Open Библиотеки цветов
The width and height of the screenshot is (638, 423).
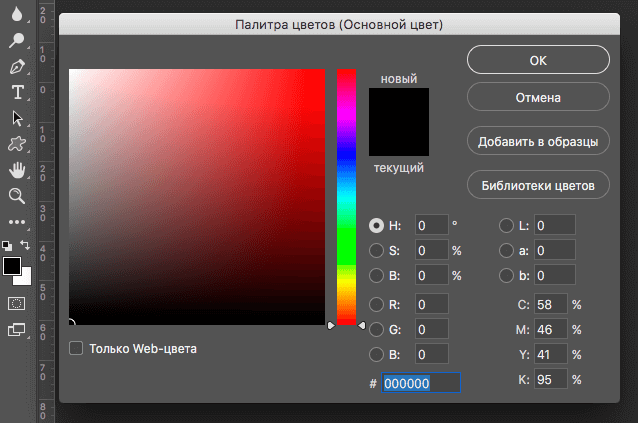point(538,185)
